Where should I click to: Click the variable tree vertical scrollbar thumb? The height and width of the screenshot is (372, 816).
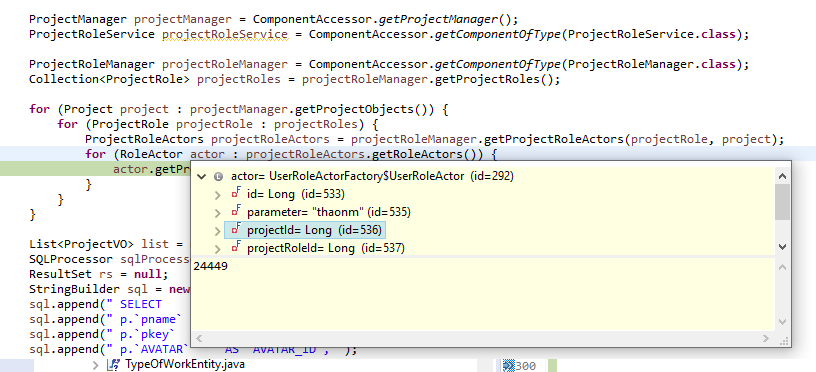tap(782, 201)
